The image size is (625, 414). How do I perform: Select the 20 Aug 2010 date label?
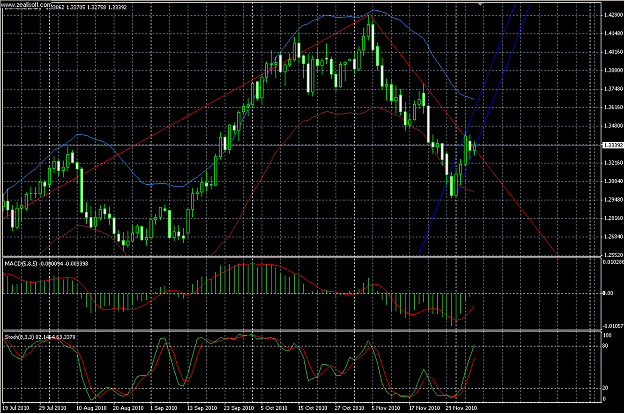pyautogui.click(x=128, y=408)
